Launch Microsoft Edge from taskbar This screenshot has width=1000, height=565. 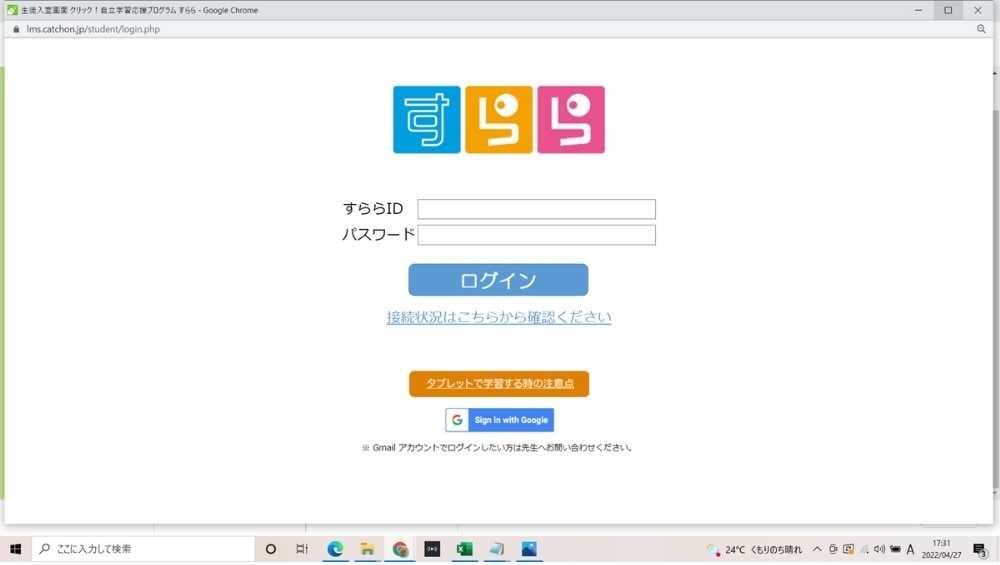[335, 549]
